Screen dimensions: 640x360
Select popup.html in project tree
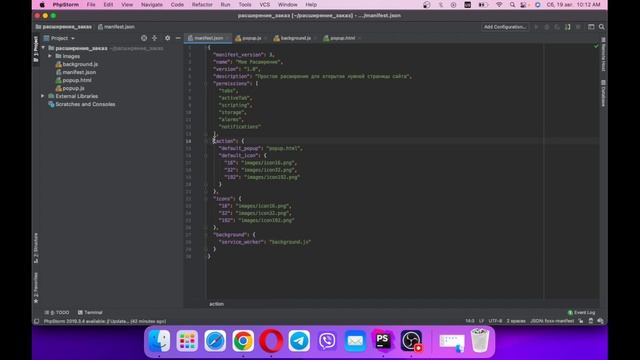pyautogui.click(x=73, y=80)
